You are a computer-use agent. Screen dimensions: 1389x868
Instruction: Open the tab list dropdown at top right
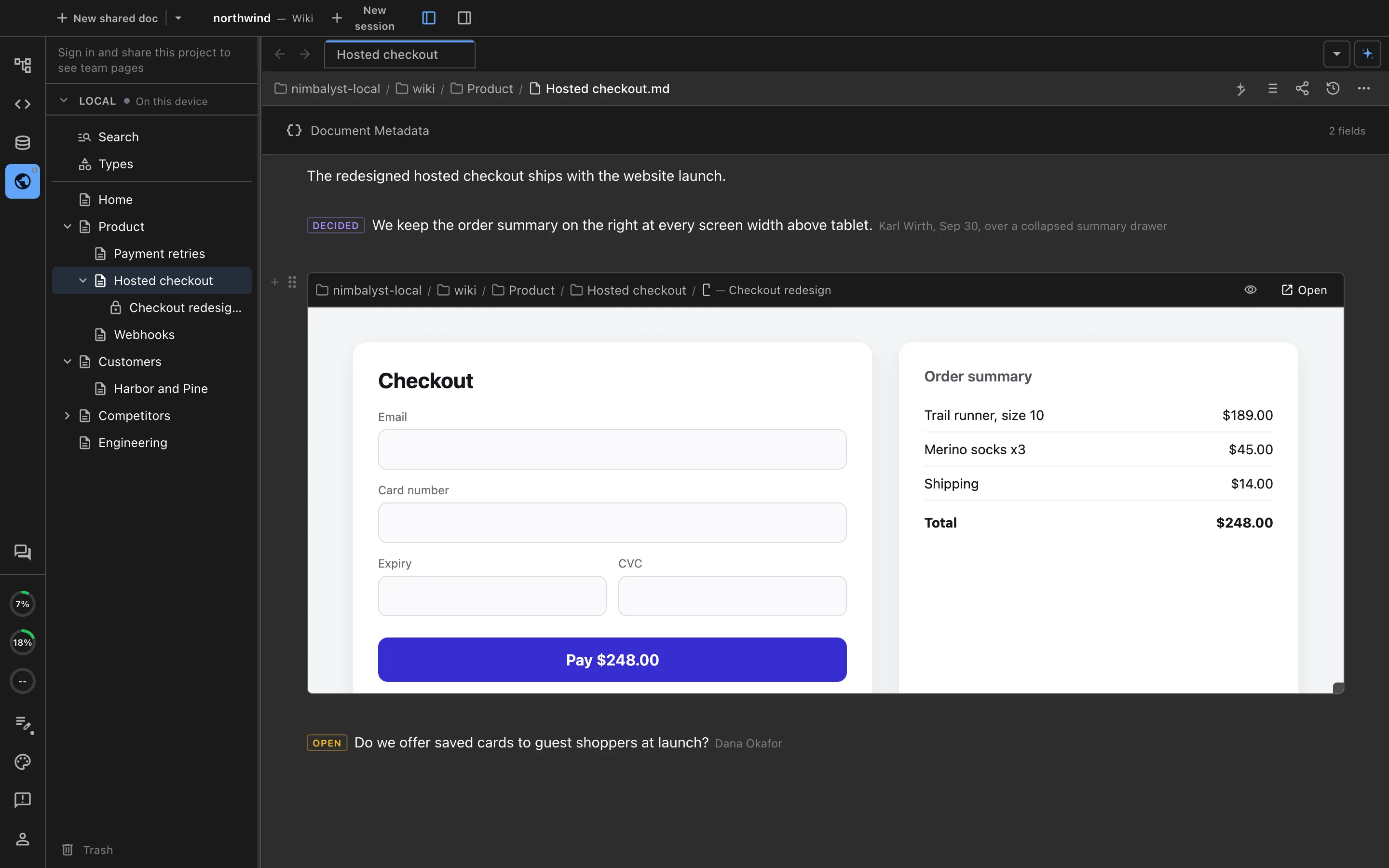click(x=1336, y=54)
